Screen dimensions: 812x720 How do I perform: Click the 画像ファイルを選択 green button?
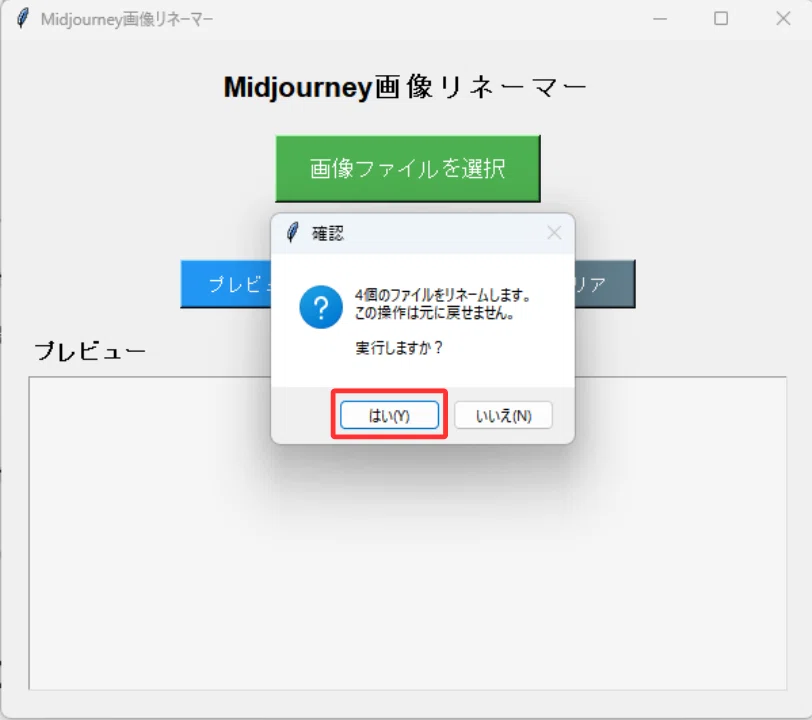pyautogui.click(x=408, y=169)
